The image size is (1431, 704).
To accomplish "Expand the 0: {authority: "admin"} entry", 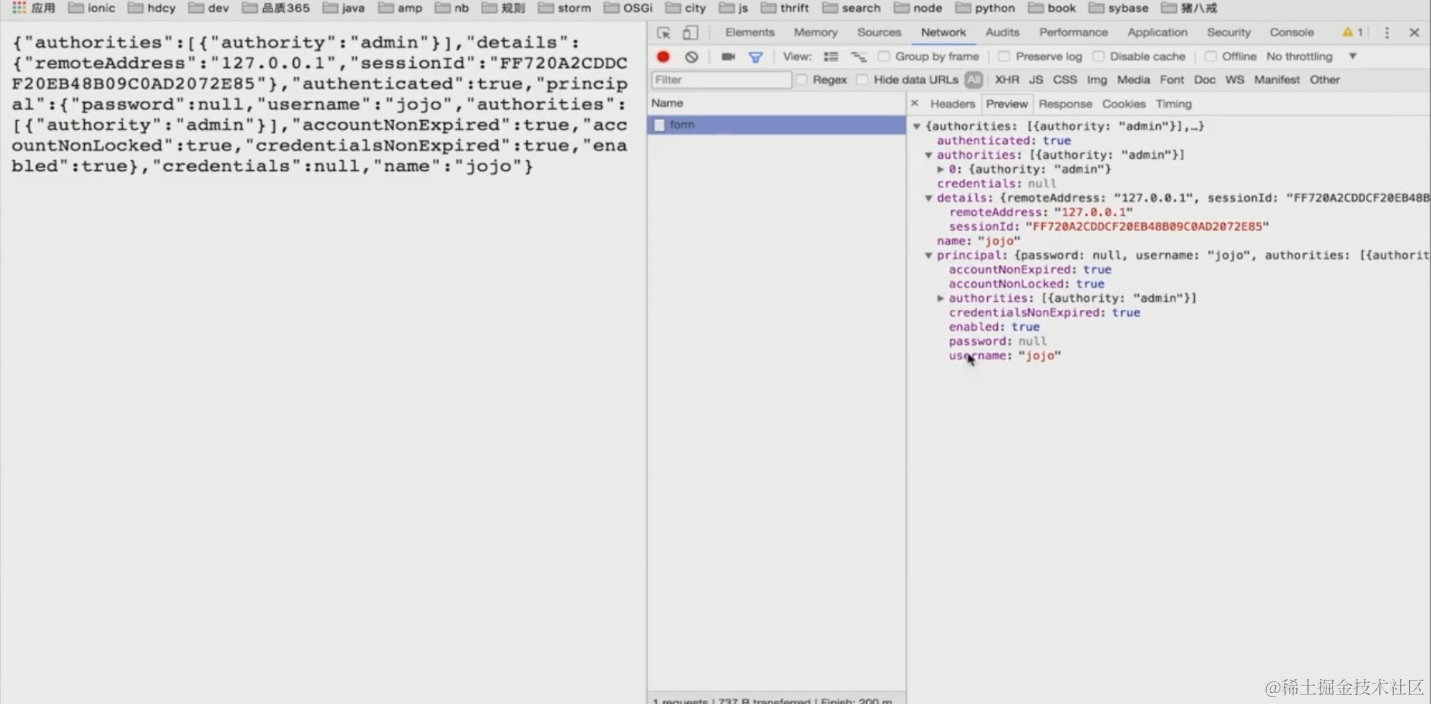I will [941, 169].
